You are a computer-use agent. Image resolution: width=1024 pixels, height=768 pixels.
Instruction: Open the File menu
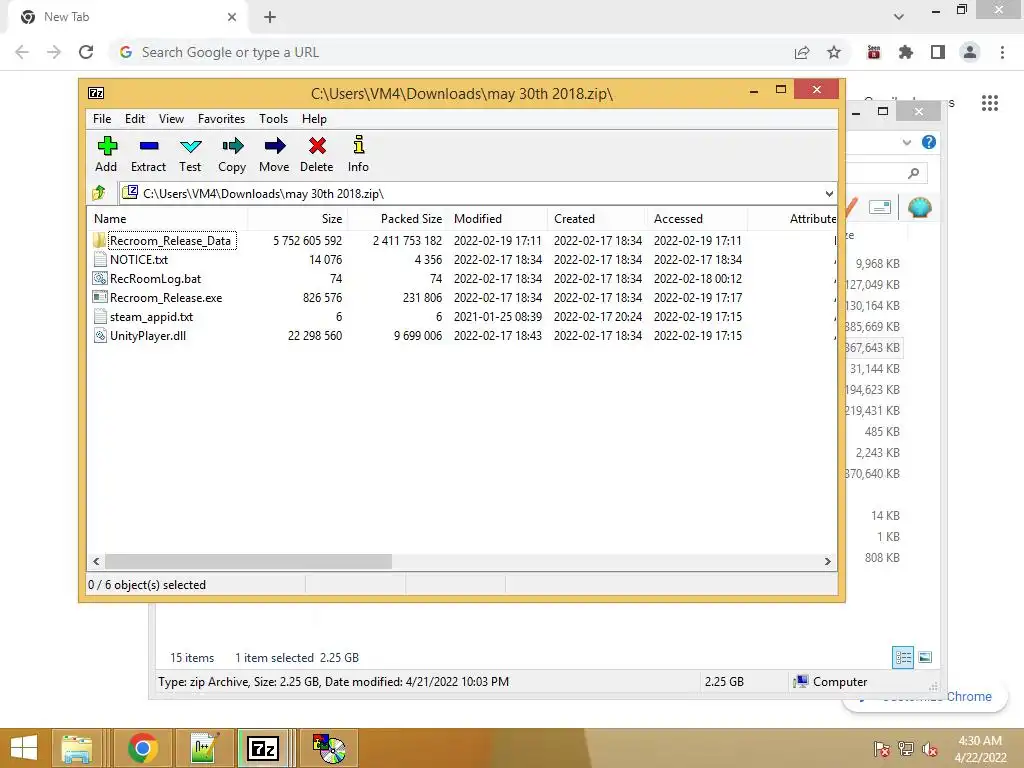(102, 119)
